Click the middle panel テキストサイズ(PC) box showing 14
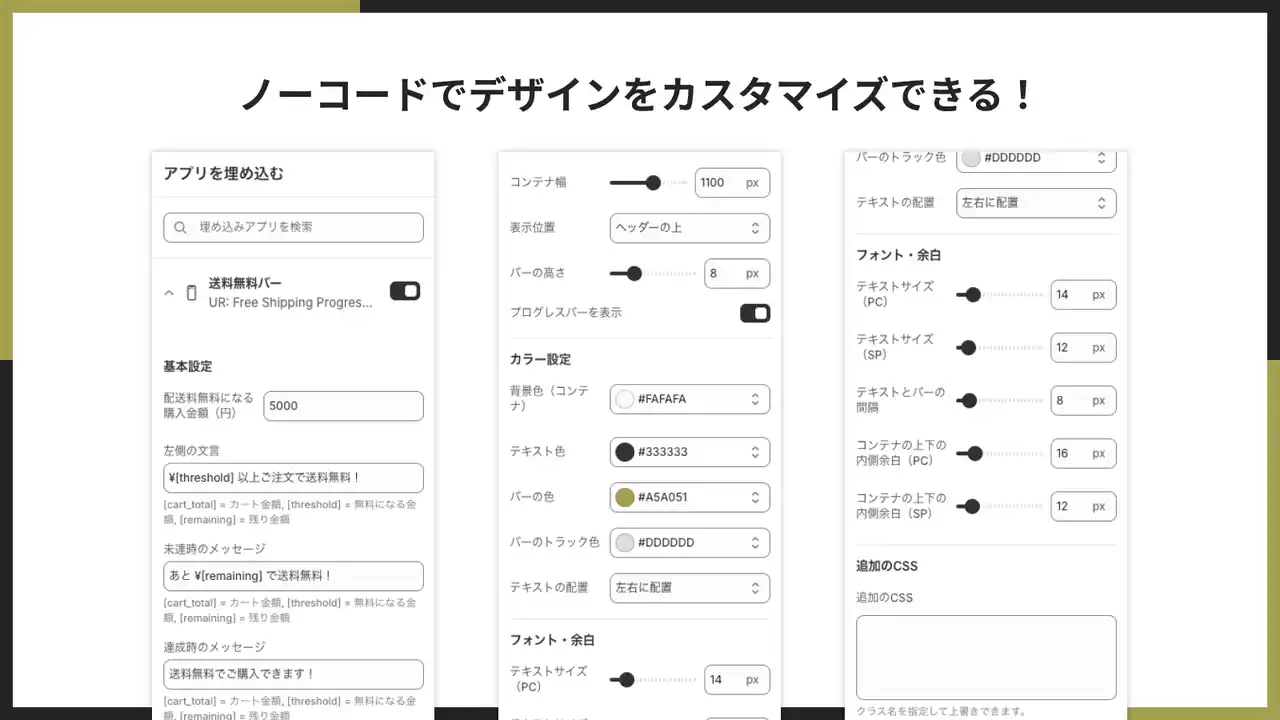Viewport: 1280px width, 720px height. point(737,680)
